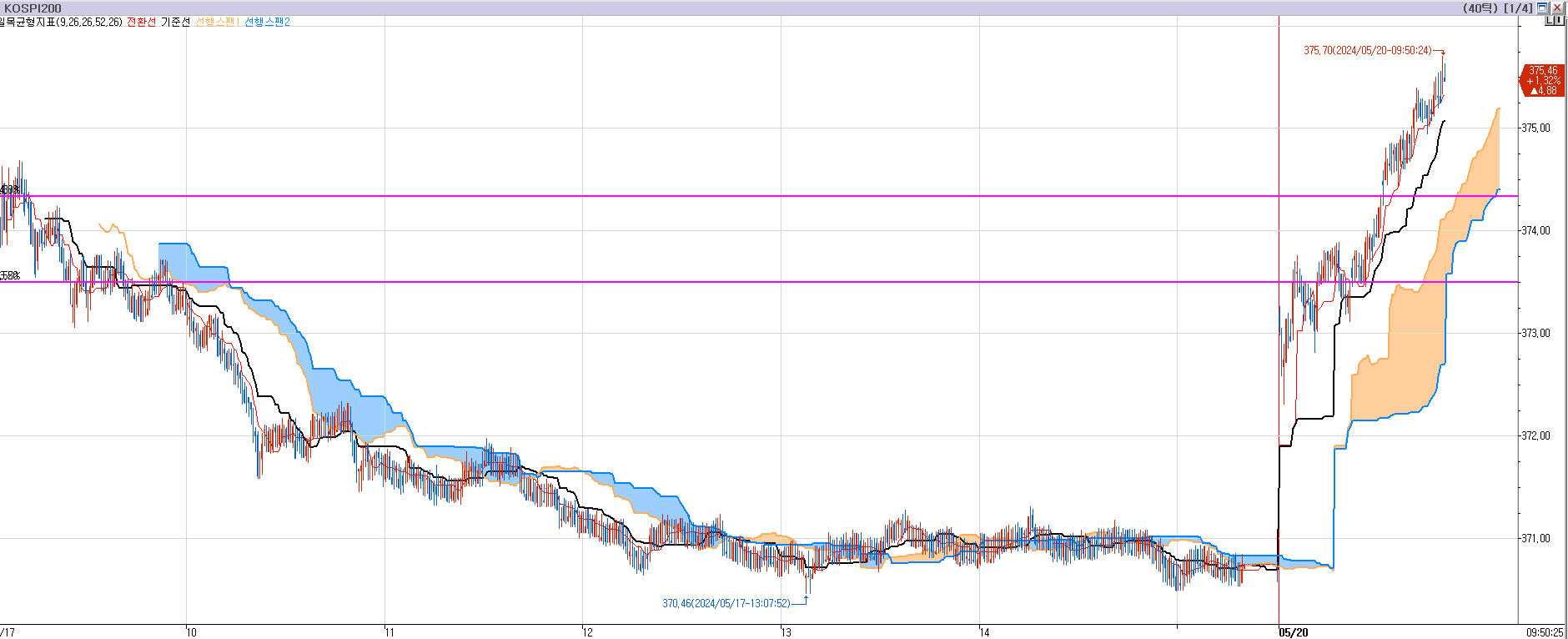Click the 11 hour label on time axis
Image resolution: width=1568 pixels, height=639 pixels.
[x=389, y=632]
